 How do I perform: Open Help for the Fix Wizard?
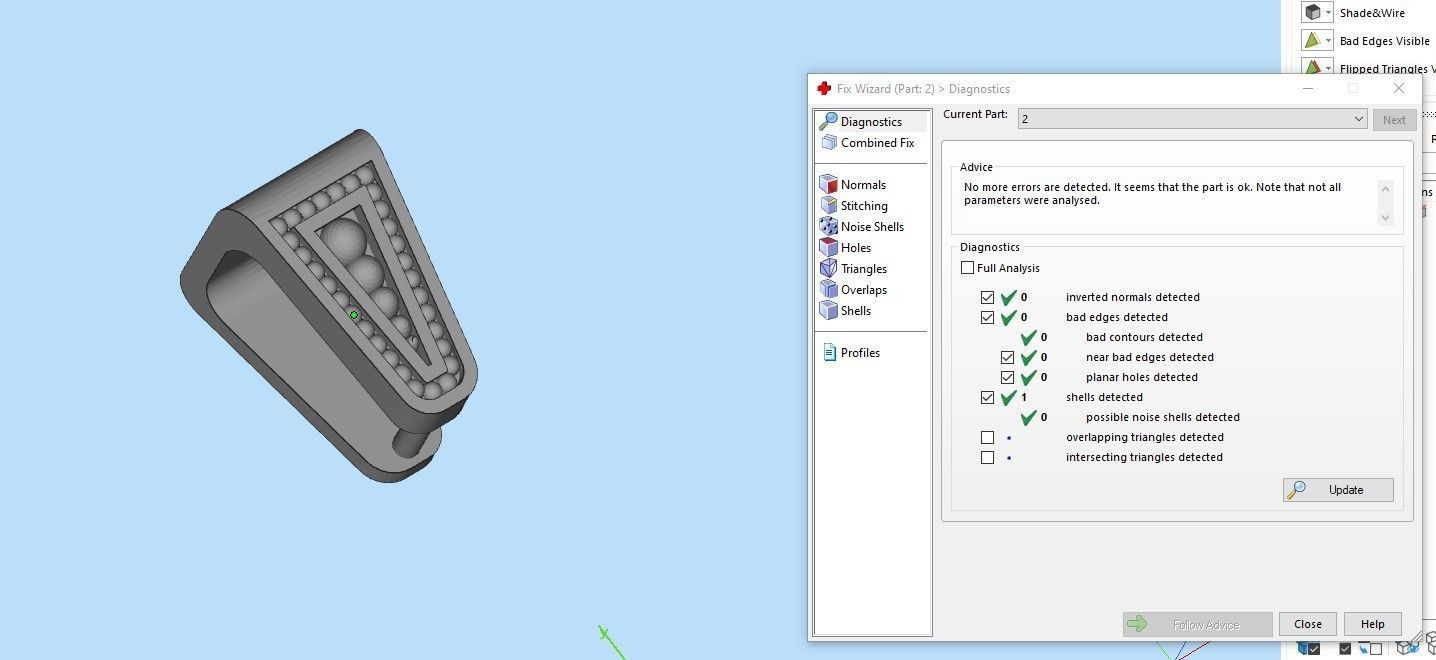1373,624
